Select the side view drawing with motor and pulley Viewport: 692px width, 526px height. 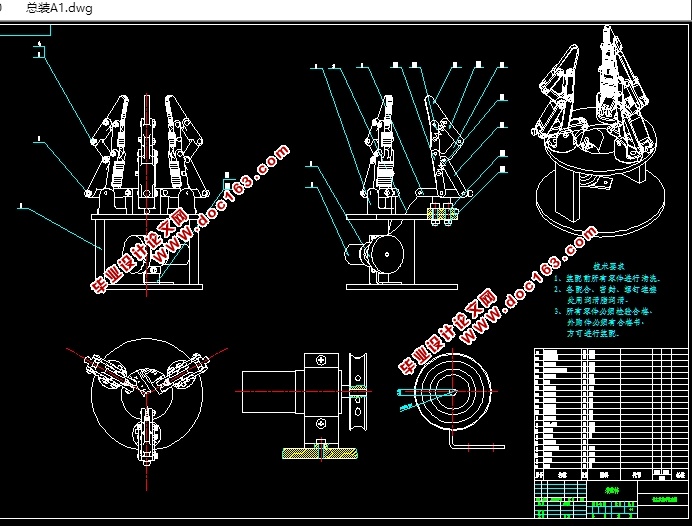[408, 193]
